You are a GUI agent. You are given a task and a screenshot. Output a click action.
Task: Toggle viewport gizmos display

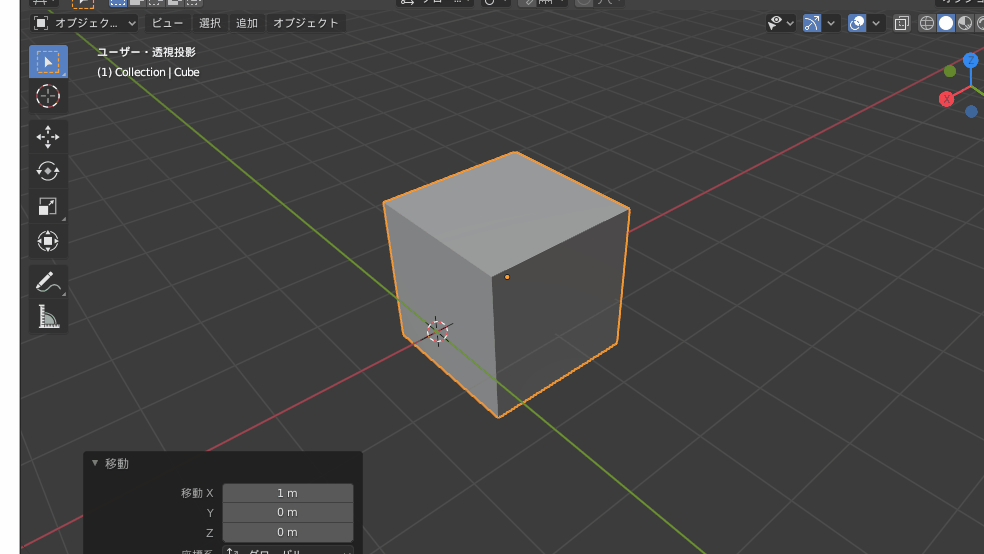811,23
